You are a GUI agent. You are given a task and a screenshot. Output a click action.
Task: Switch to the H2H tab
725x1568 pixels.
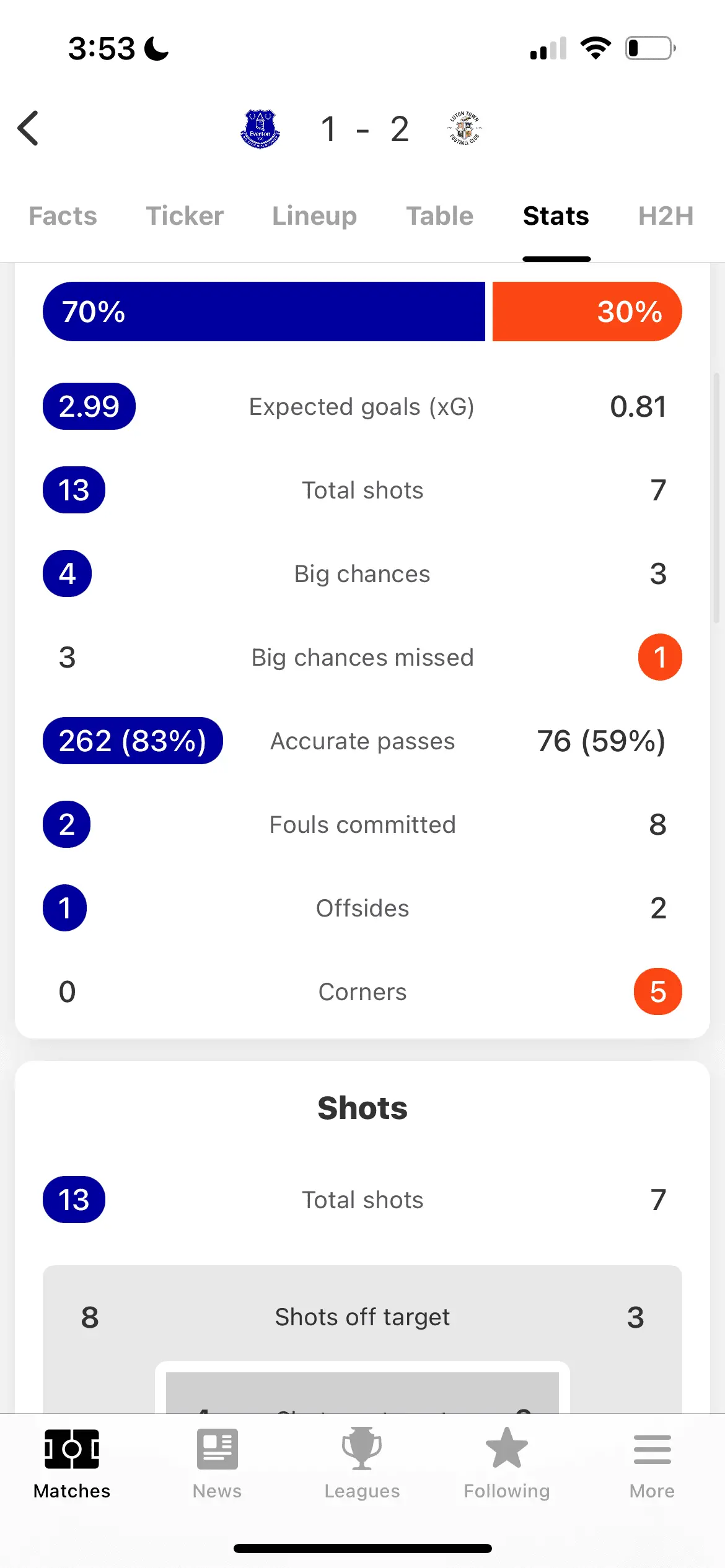click(x=666, y=216)
